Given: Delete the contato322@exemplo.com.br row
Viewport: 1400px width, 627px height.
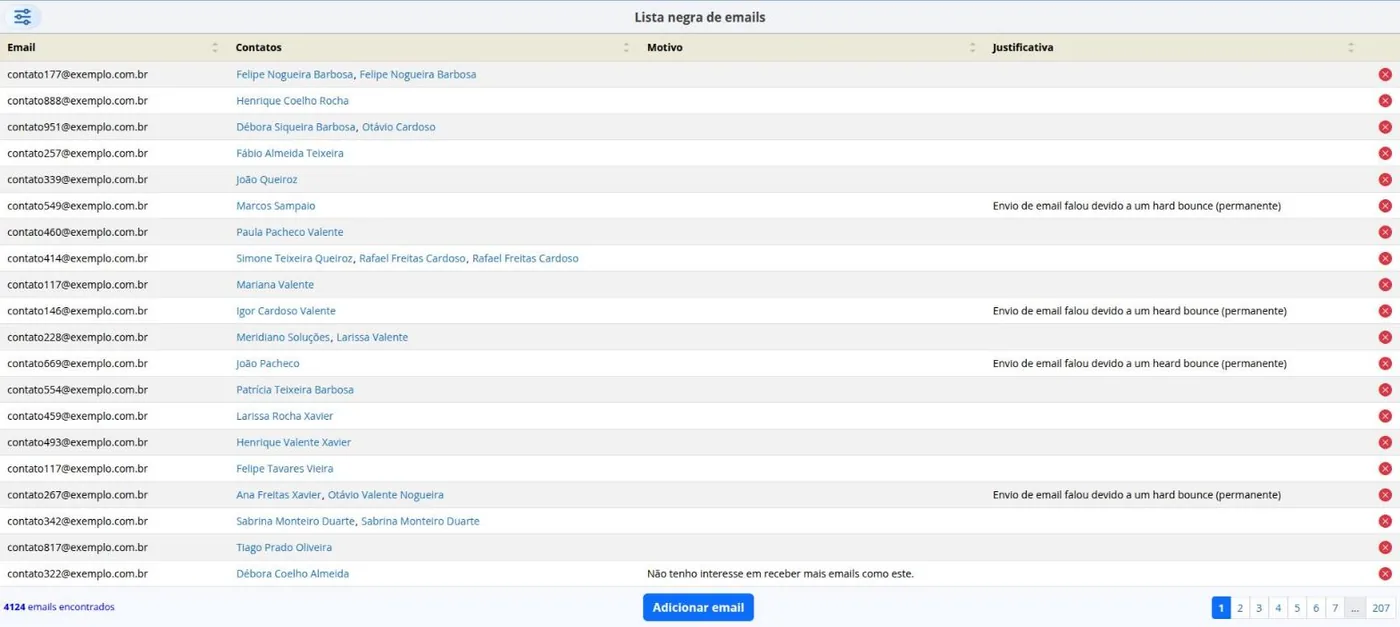Looking at the screenshot, I should pos(1385,574).
